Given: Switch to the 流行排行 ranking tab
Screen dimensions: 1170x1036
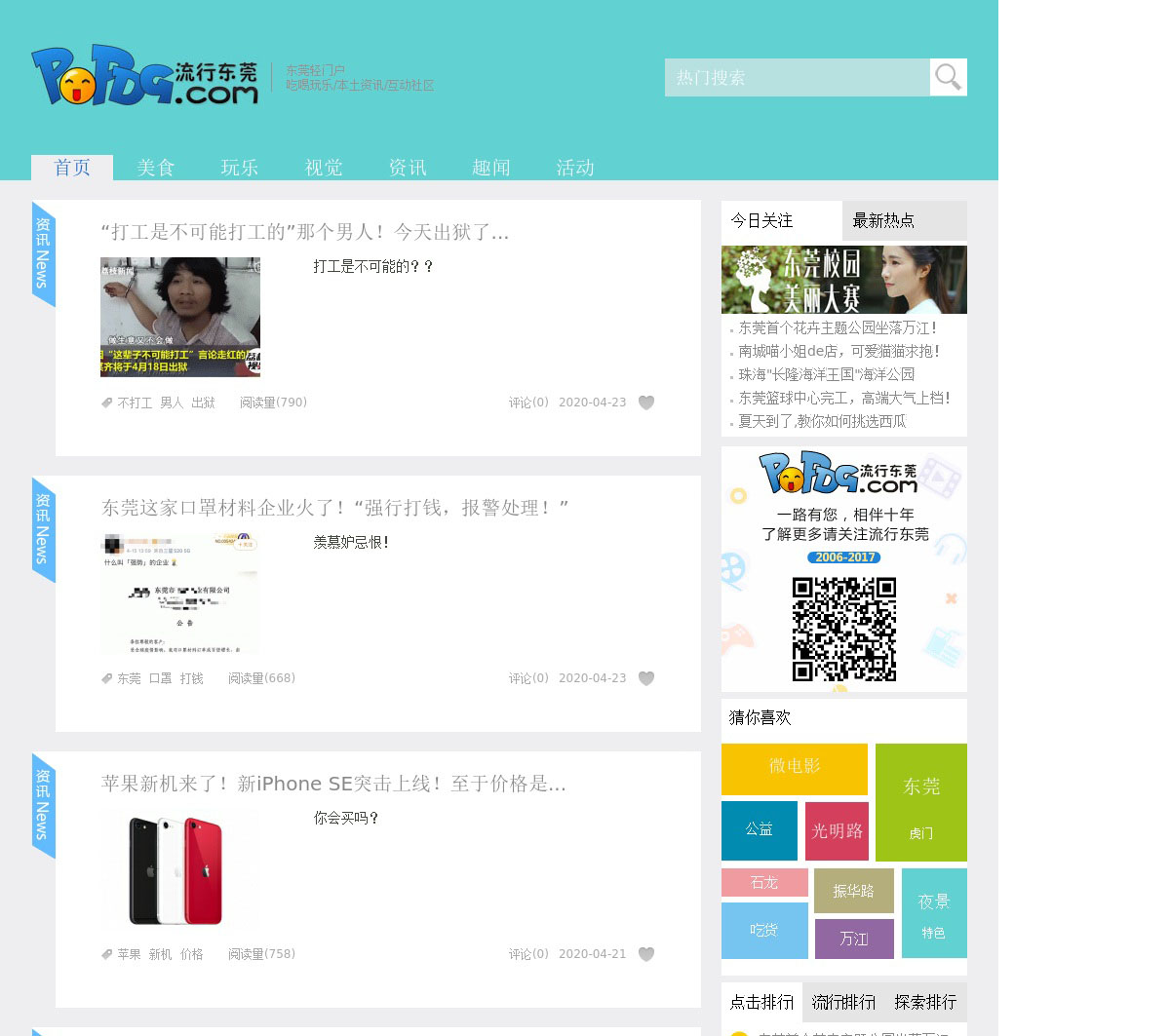Looking at the screenshot, I should [x=843, y=1002].
